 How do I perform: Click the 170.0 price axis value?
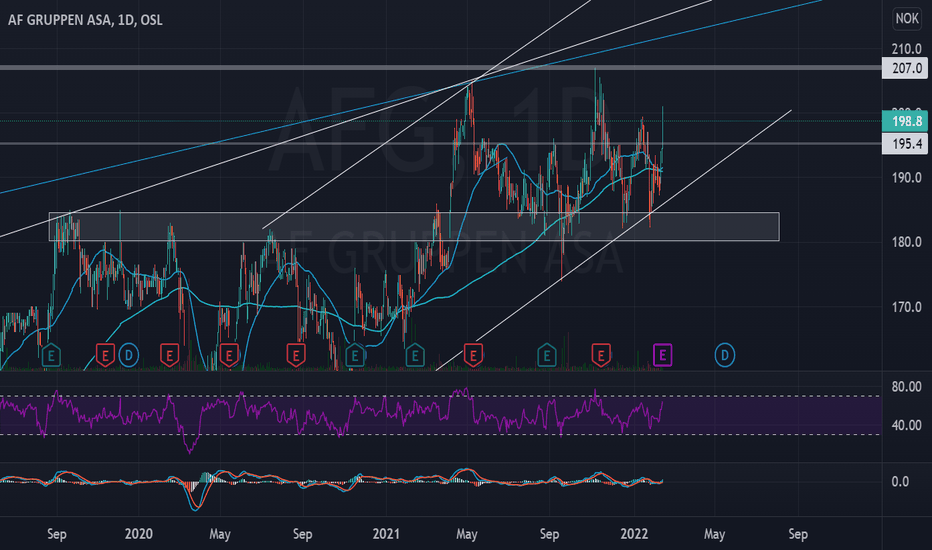pos(906,307)
